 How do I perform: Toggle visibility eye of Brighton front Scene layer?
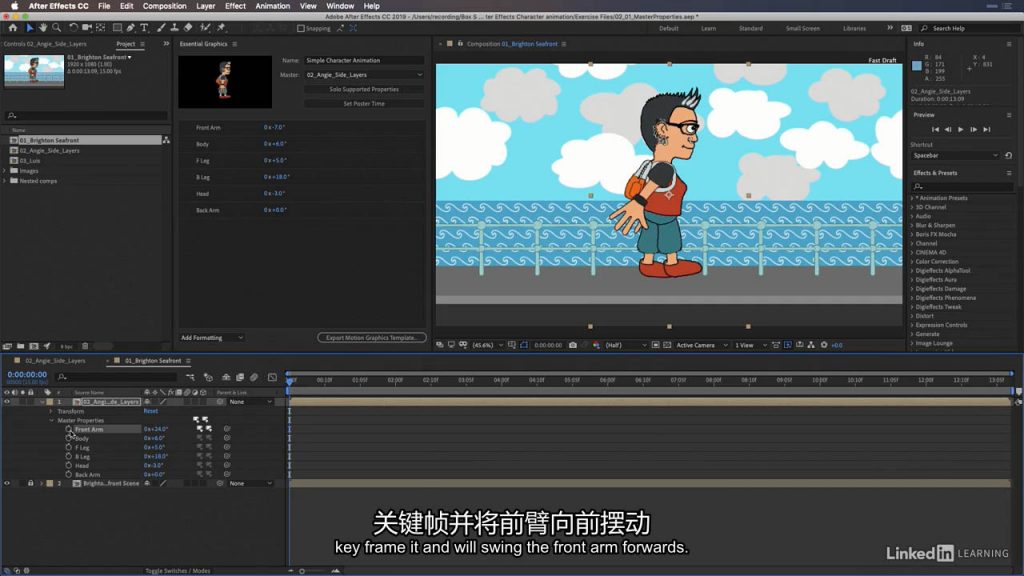[7, 483]
